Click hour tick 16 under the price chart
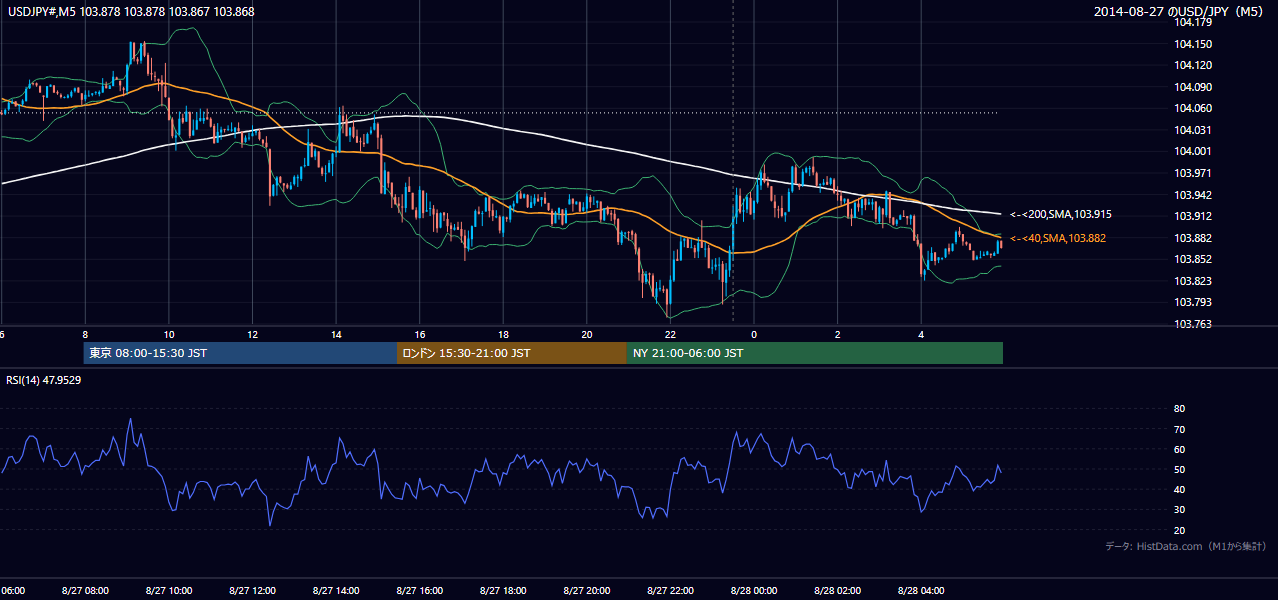 [x=420, y=334]
